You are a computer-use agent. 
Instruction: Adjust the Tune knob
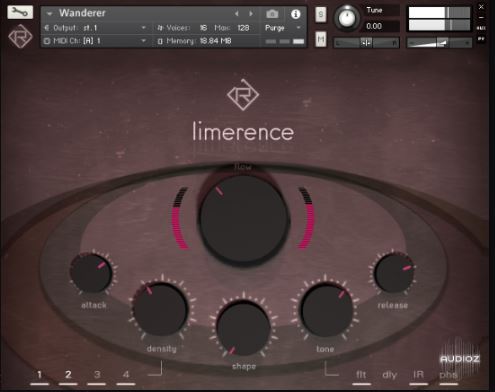pos(347,18)
